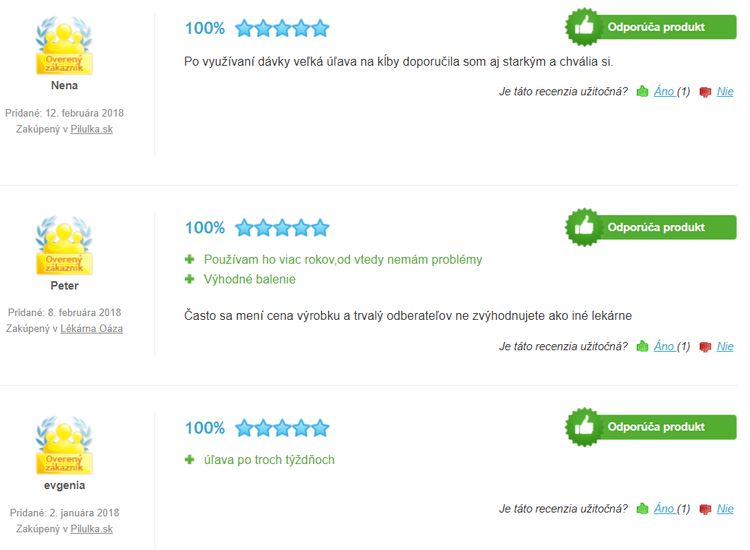
Task: Vote Nie on evgenia's review
Action: click(725, 508)
